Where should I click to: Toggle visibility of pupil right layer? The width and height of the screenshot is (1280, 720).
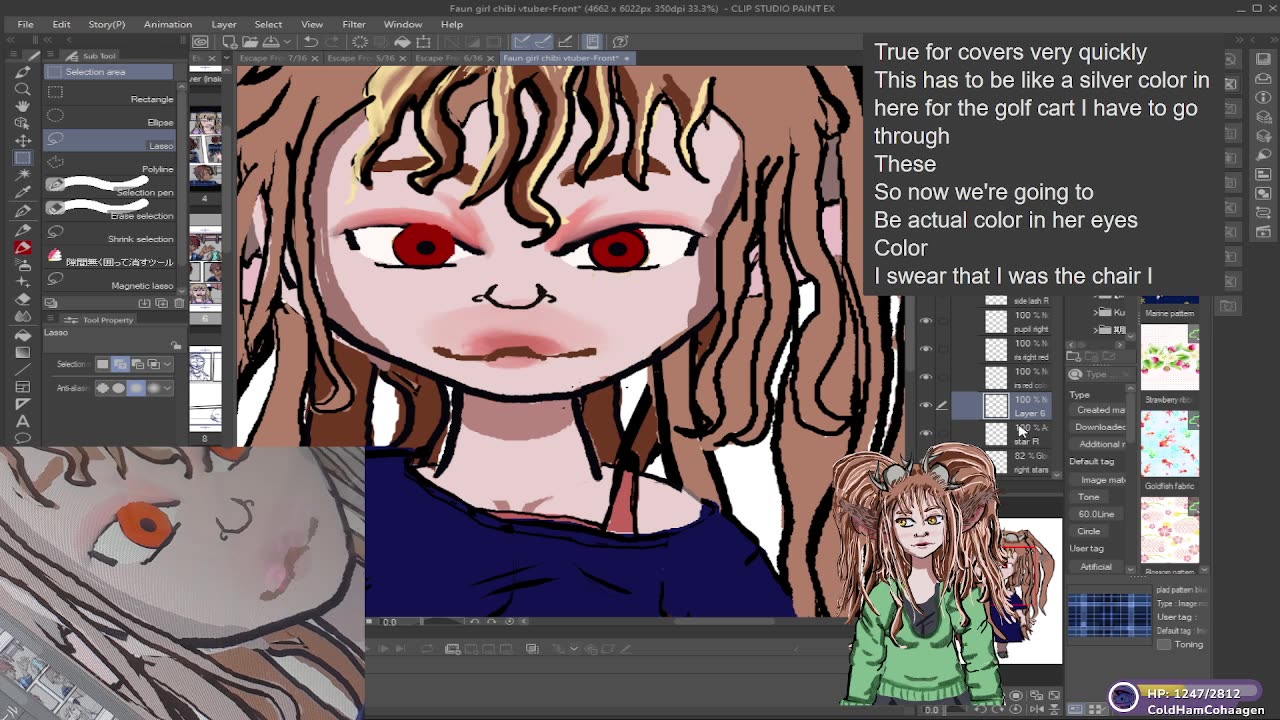click(926, 322)
